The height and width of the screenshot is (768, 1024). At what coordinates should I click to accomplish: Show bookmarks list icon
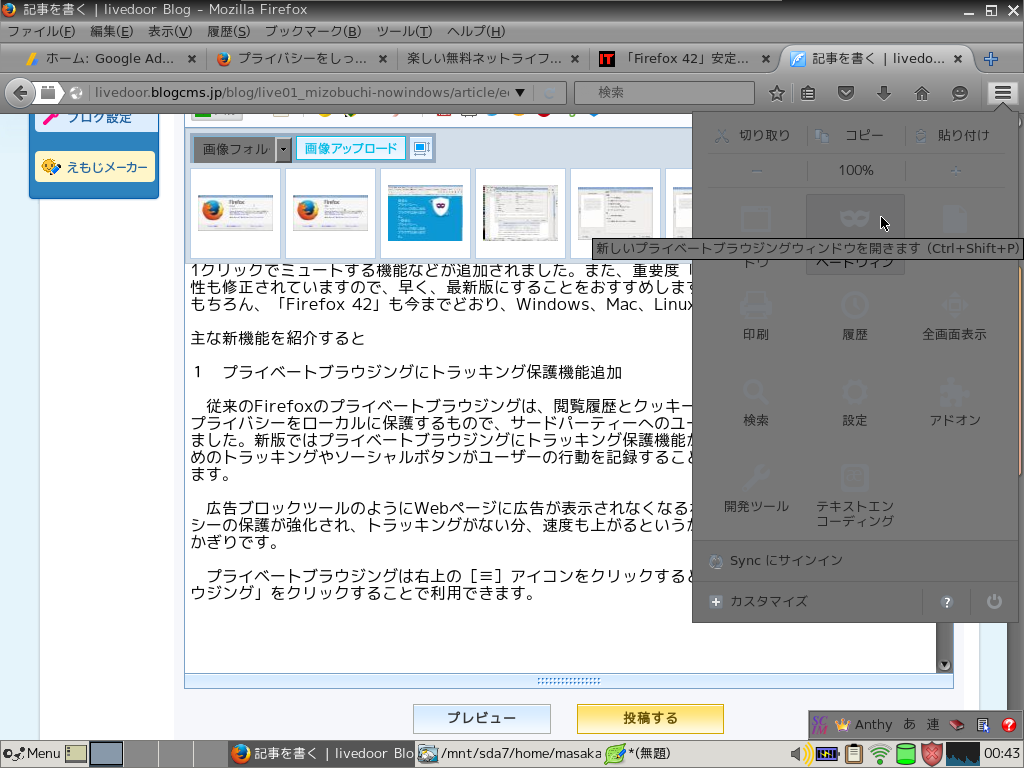tap(808, 93)
